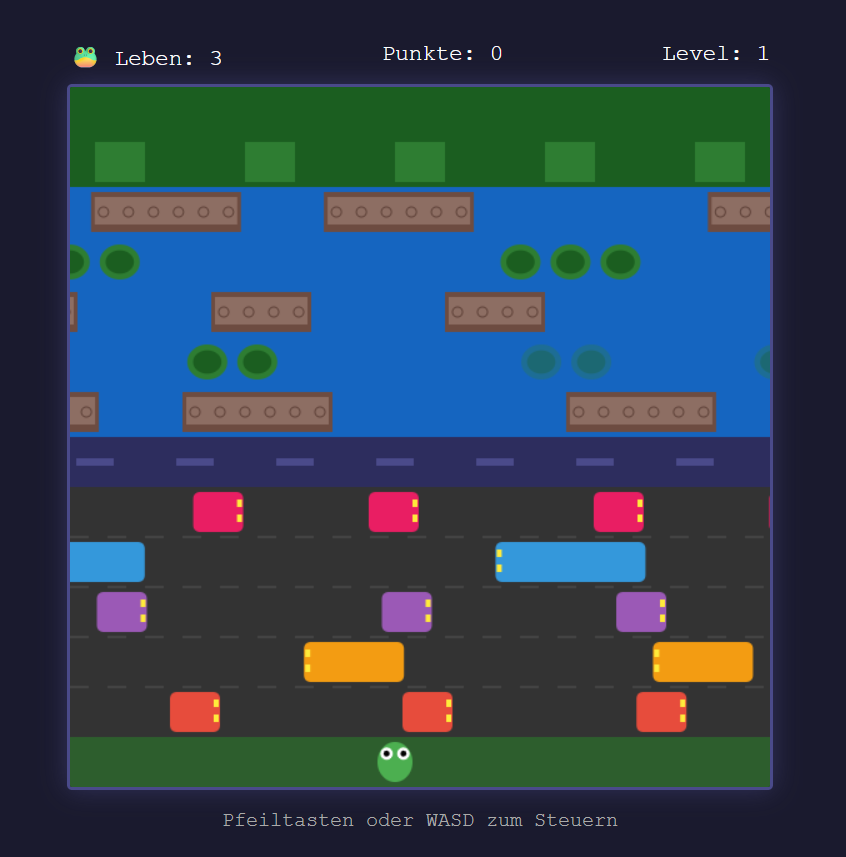Select the "Level: 1" indicator text

click(x=715, y=54)
